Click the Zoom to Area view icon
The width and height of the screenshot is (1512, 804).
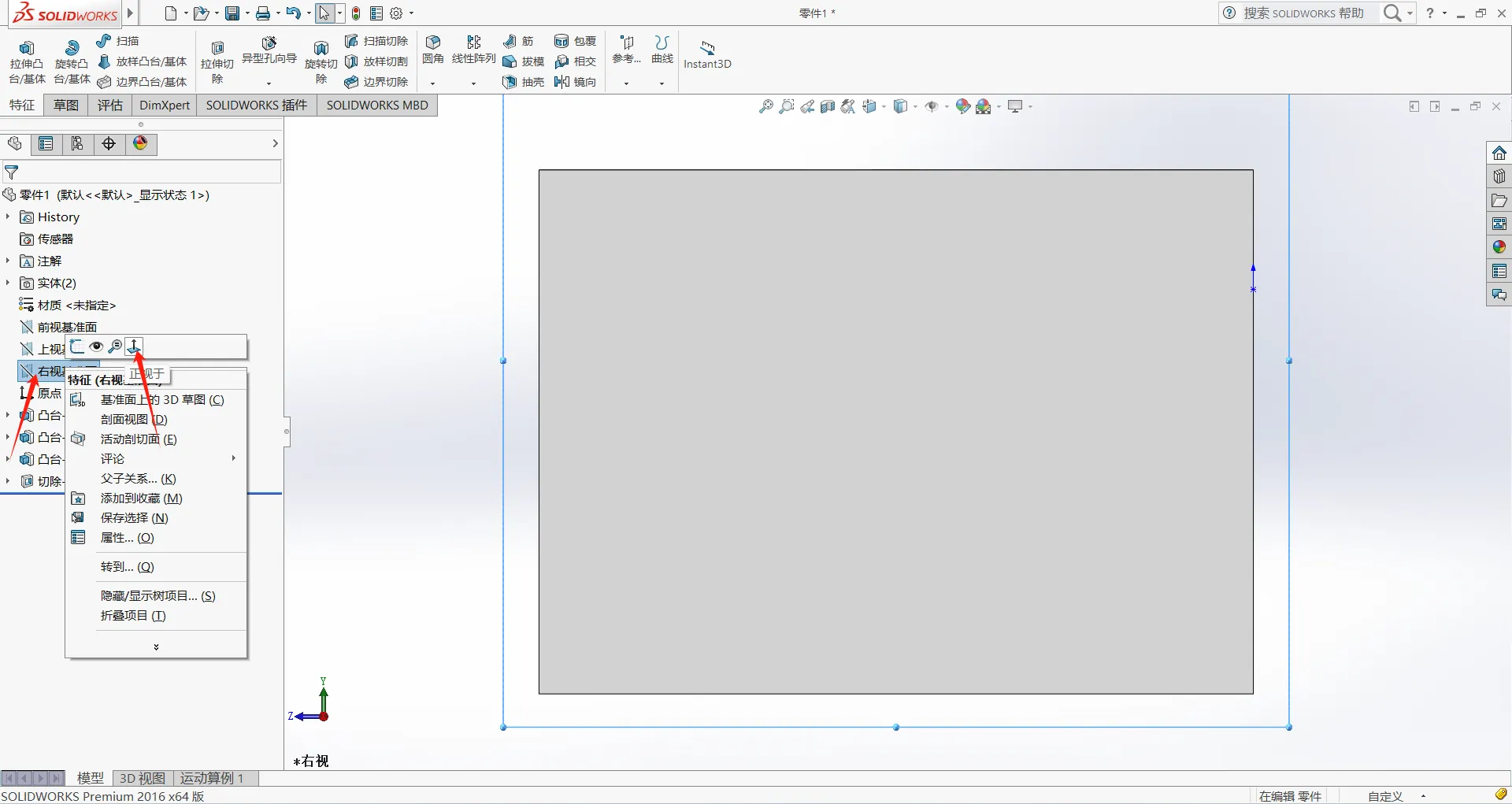(x=786, y=106)
